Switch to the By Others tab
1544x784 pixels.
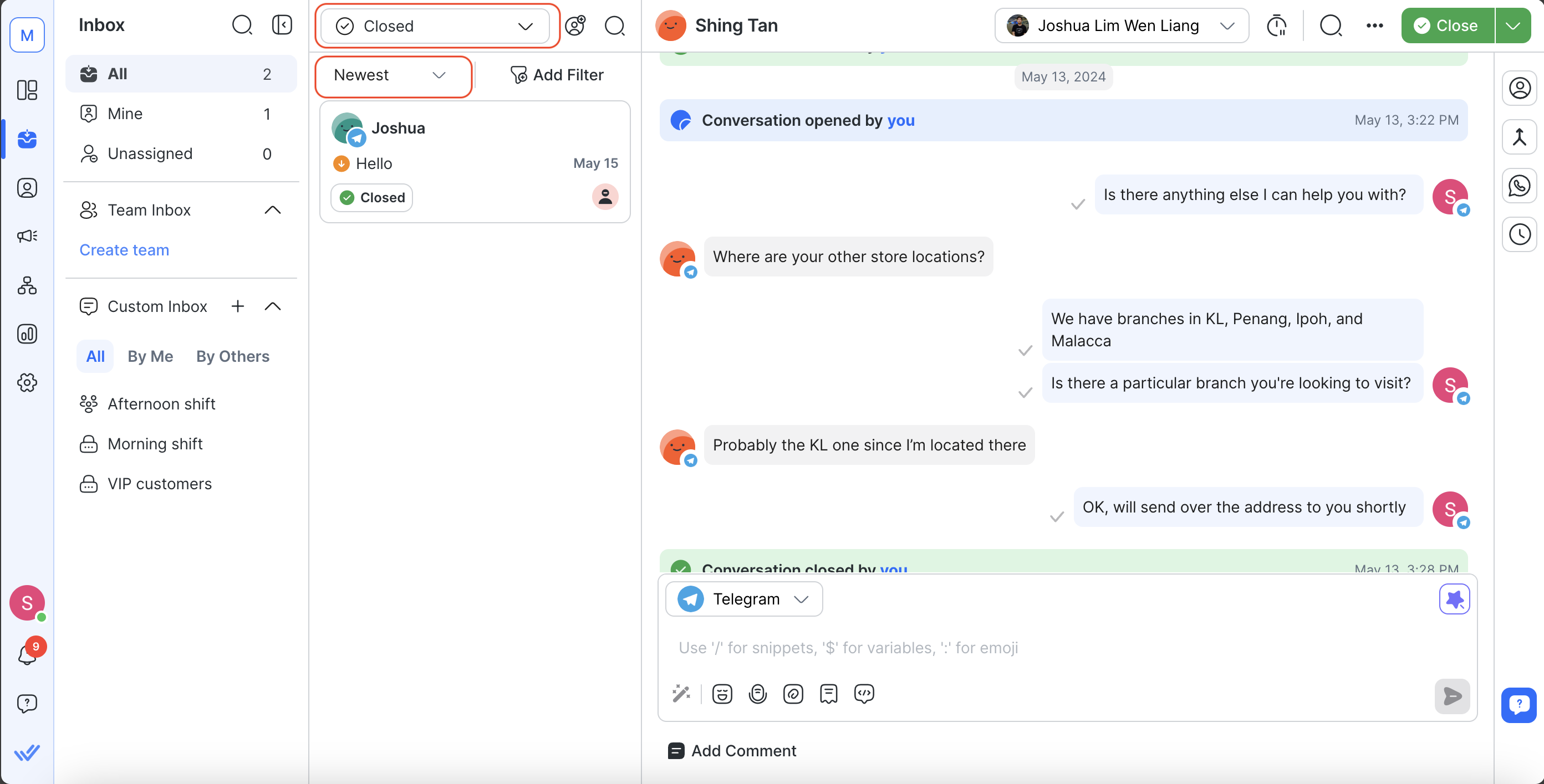pyautogui.click(x=232, y=356)
